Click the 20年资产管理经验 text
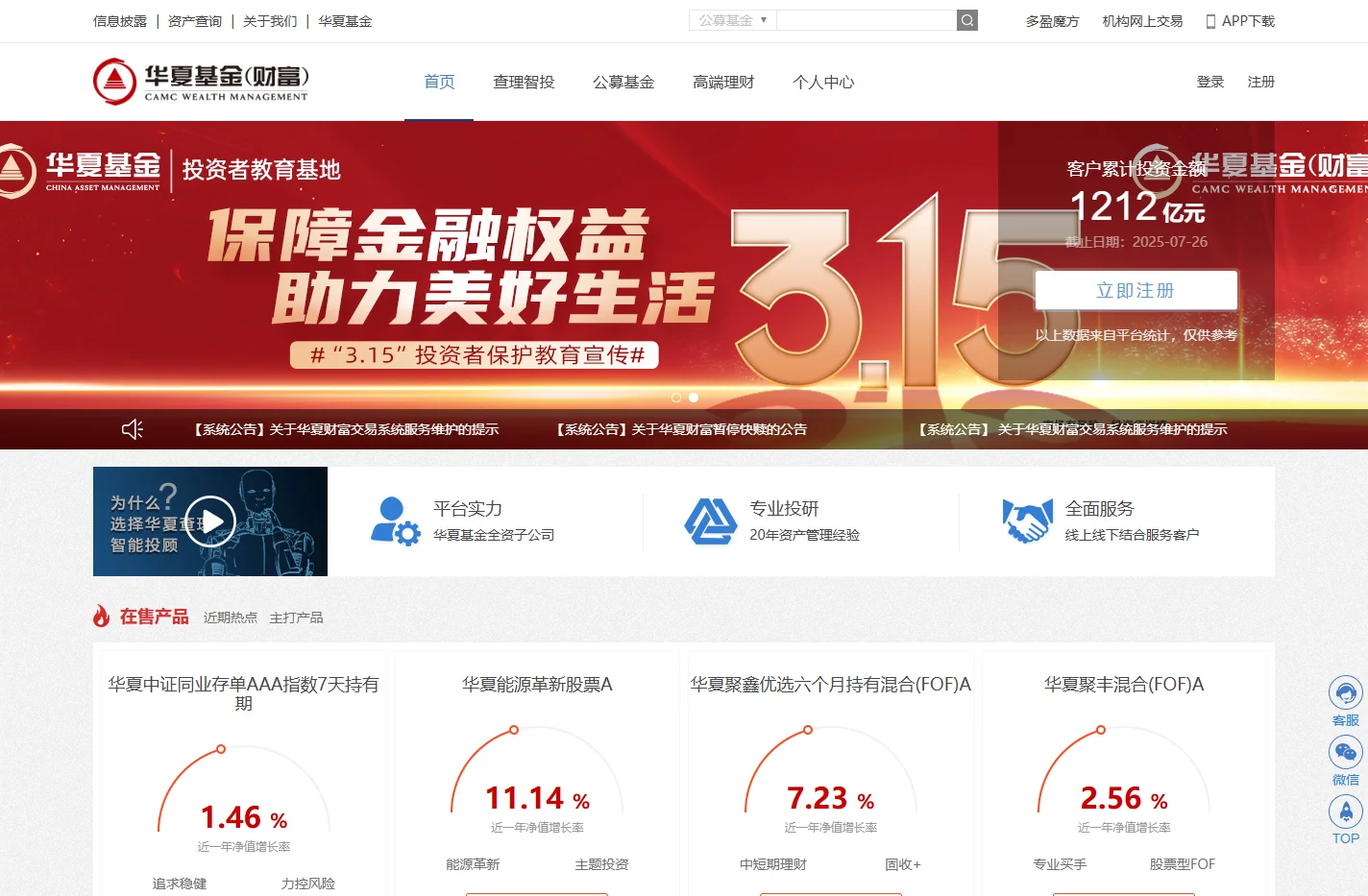This screenshot has height=896, width=1368. pyautogui.click(x=805, y=535)
